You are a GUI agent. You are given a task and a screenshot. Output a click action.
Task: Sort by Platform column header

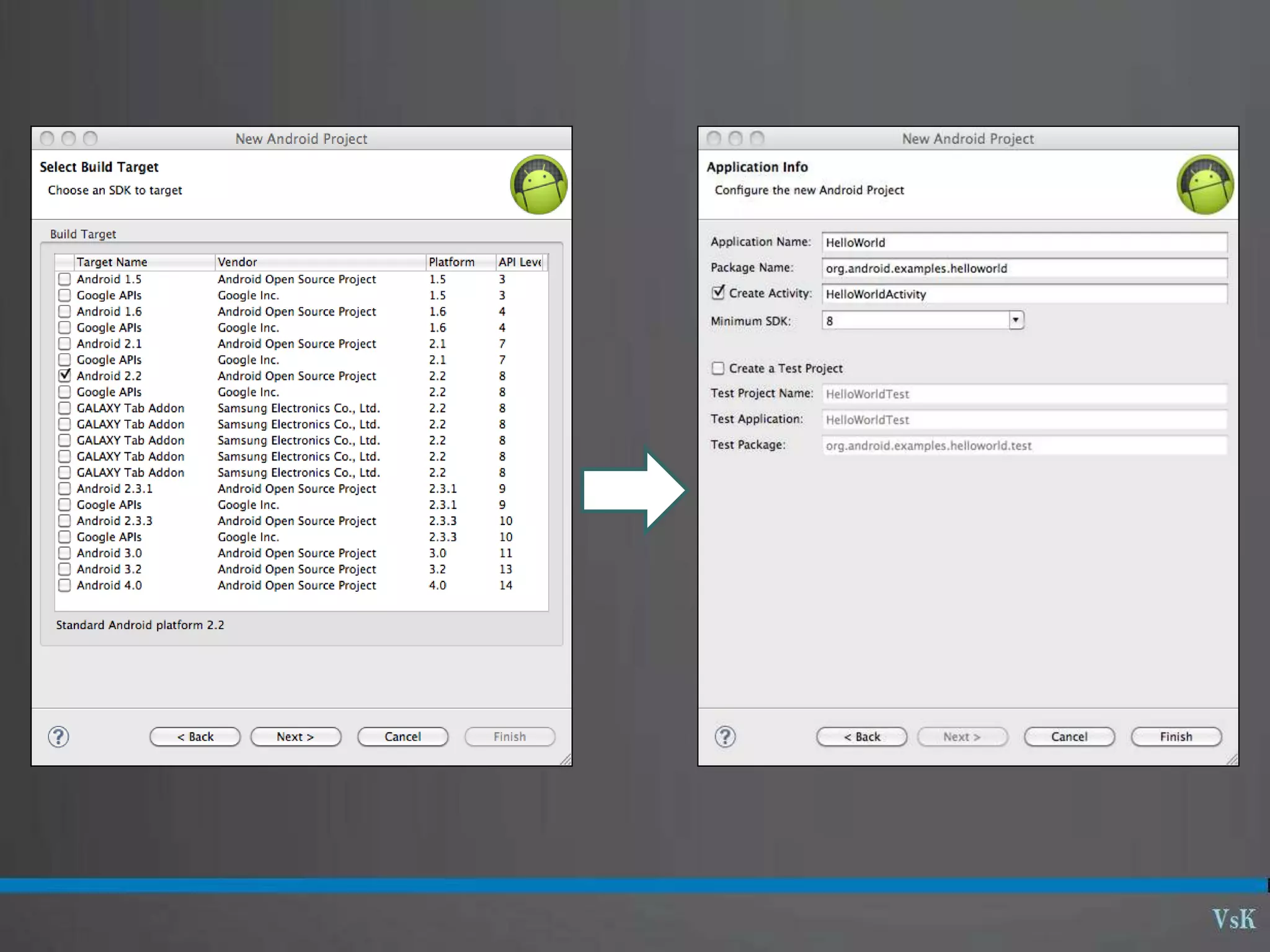click(461, 262)
